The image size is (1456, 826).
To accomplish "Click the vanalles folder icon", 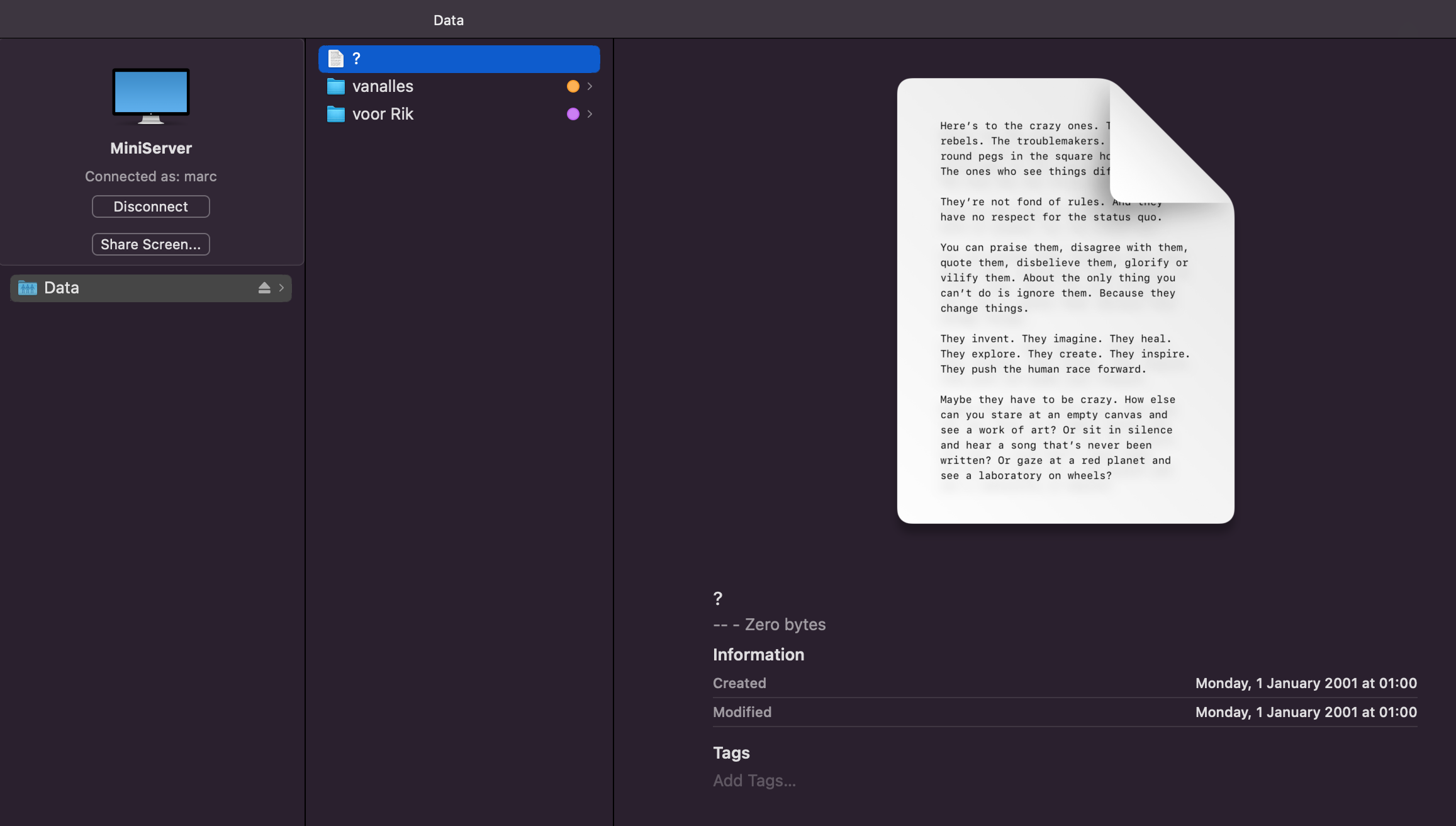I will [336, 86].
